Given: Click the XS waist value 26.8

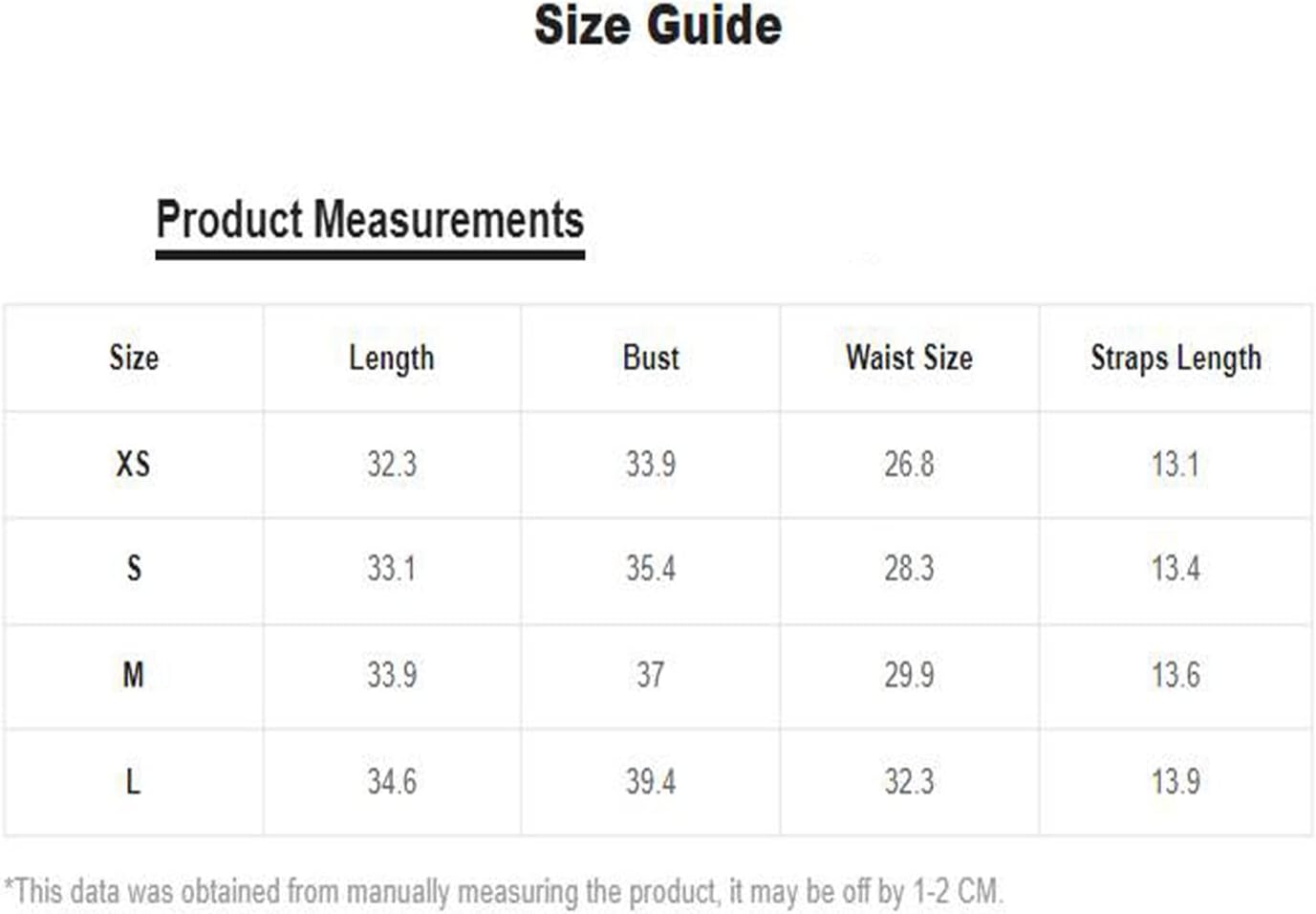Looking at the screenshot, I should pos(909,465).
